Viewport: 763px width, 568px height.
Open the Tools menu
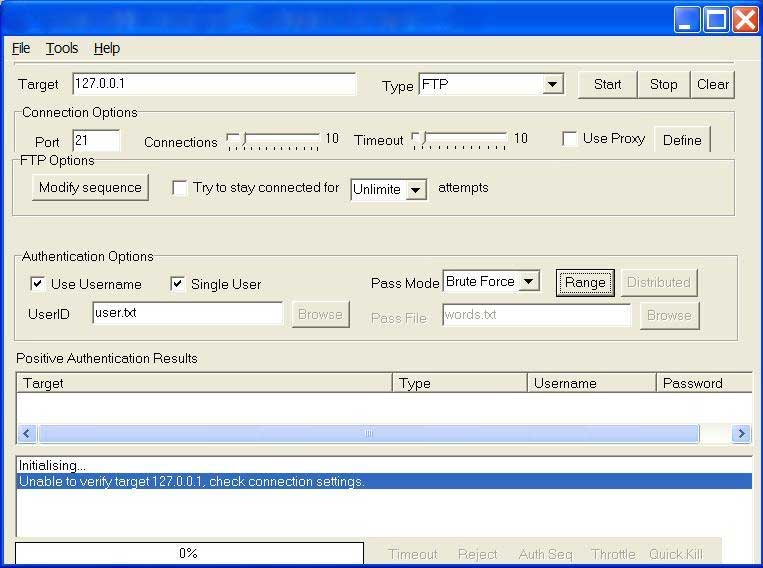click(x=62, y=48)
